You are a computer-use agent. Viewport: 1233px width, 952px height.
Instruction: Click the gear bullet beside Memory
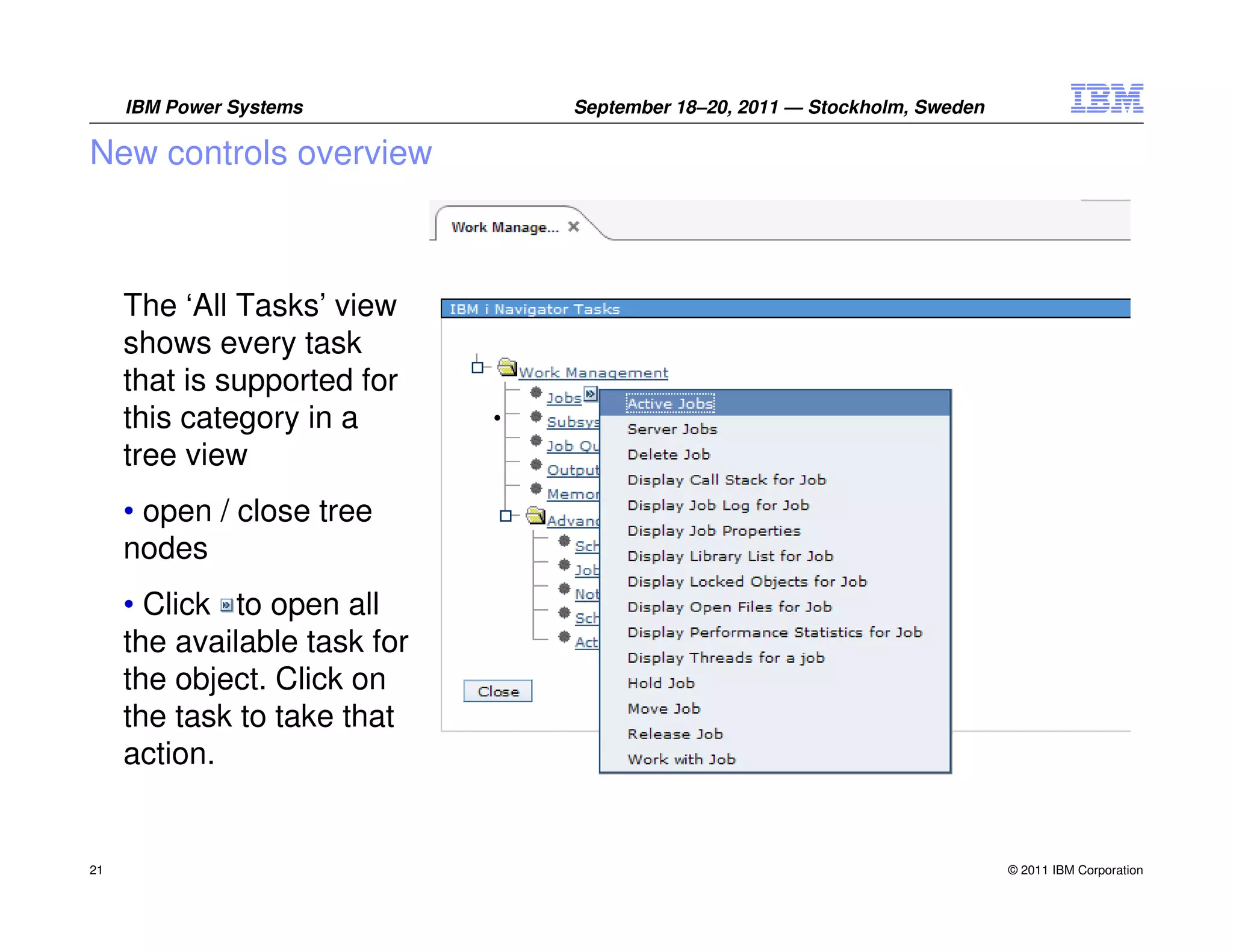[x=536, y=488]
